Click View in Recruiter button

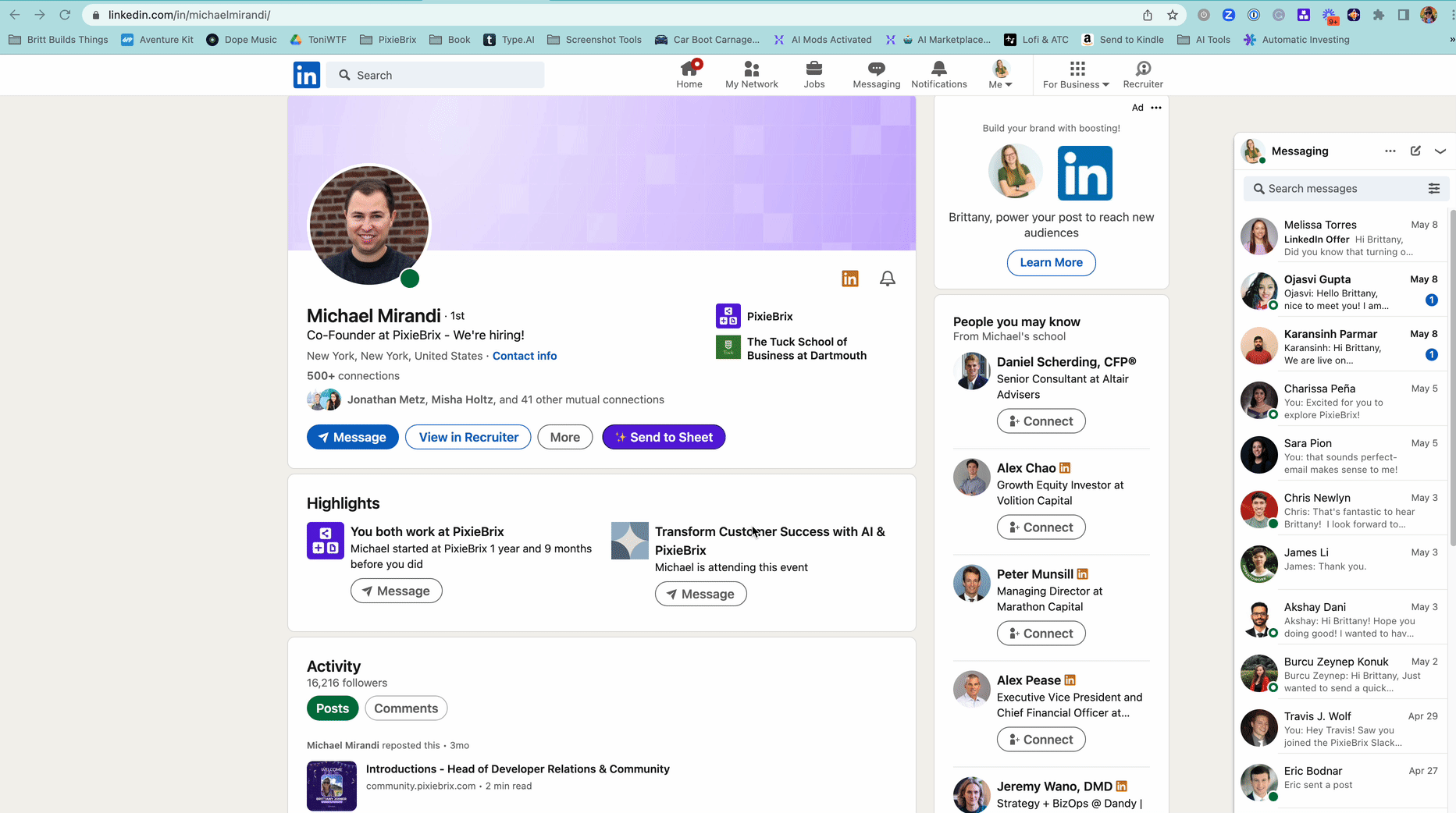coord(468,437)
